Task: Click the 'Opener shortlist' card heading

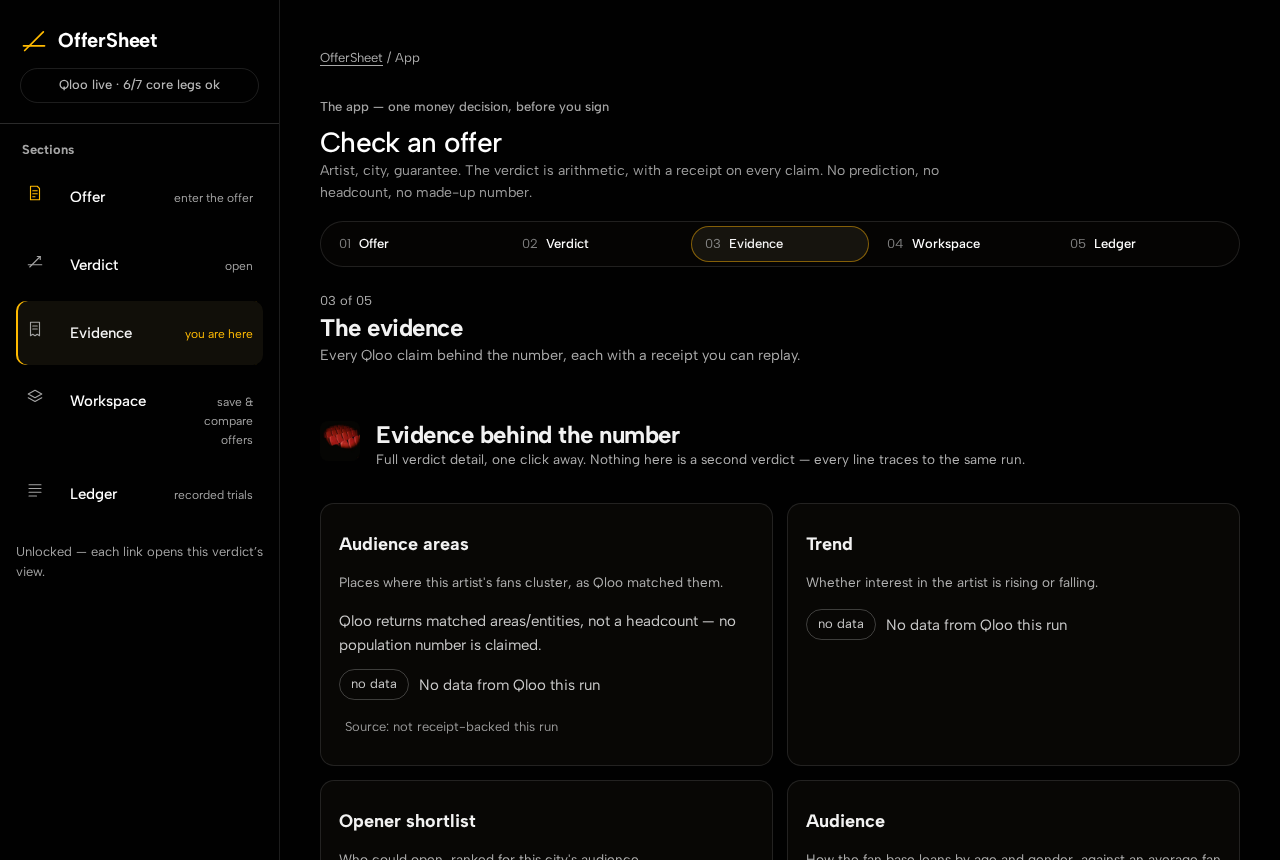Action: [407, 821]
